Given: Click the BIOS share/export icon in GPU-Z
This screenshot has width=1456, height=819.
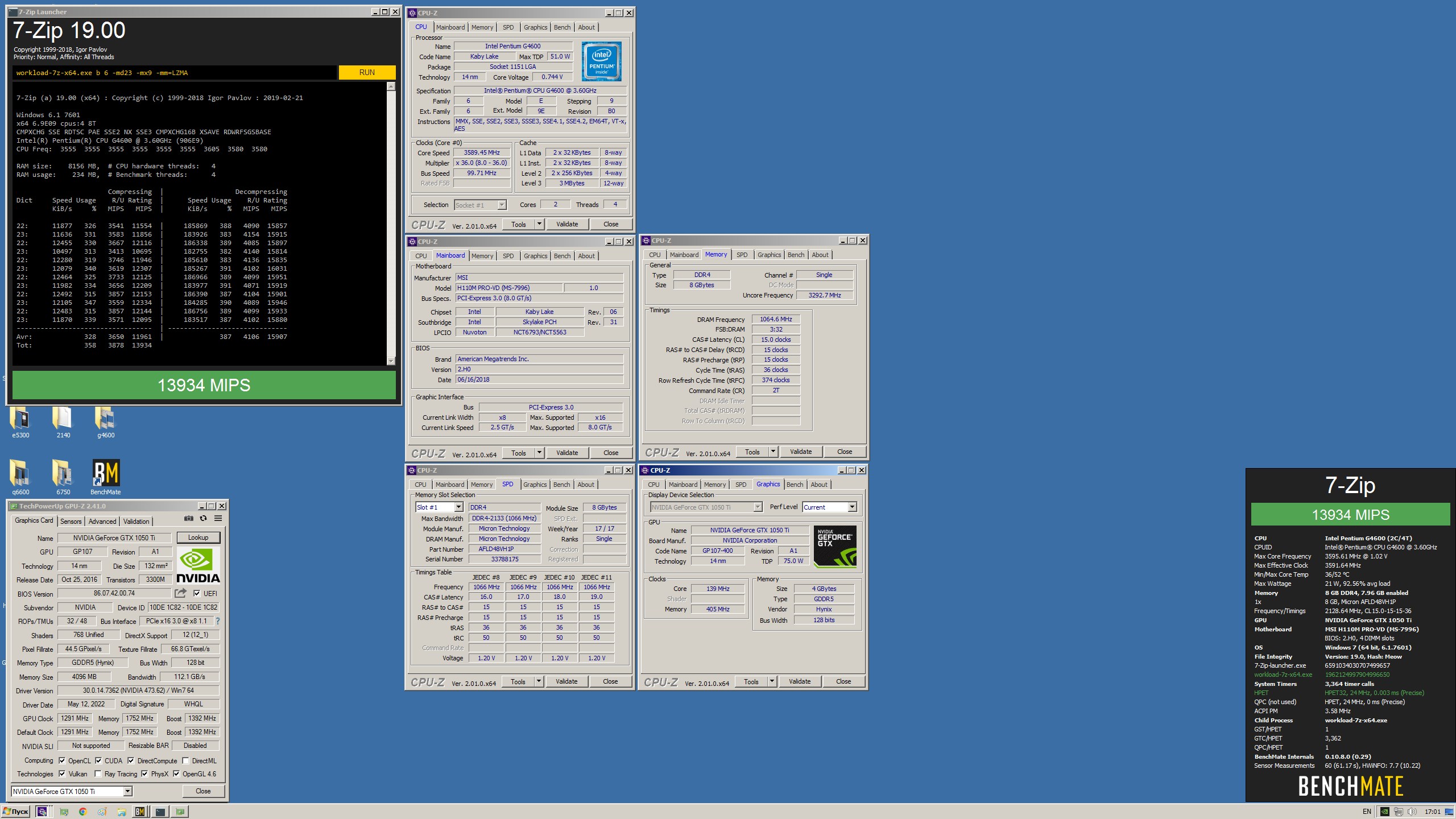Looking at the screenshot, I should (180, 593).
